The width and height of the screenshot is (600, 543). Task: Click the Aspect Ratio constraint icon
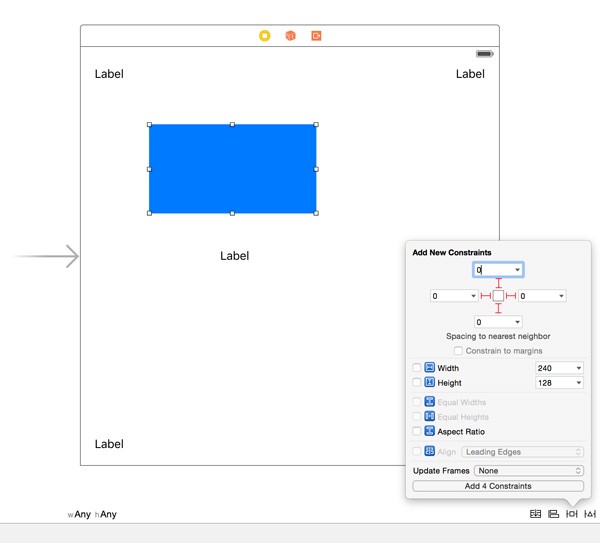click(x=430, y=431)
